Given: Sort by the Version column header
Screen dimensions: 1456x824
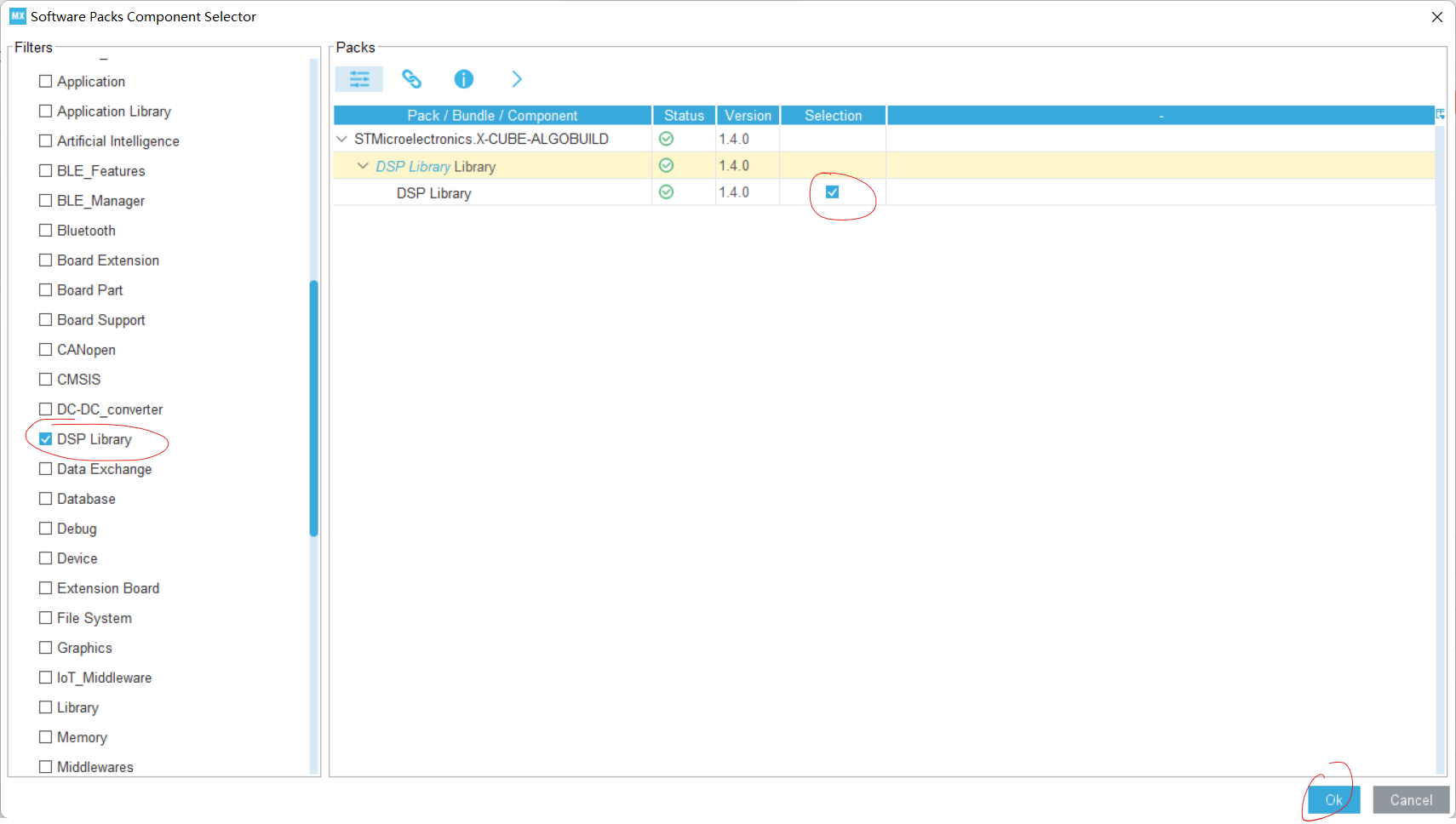Looking at the screenshot, I should click(748, 116).
